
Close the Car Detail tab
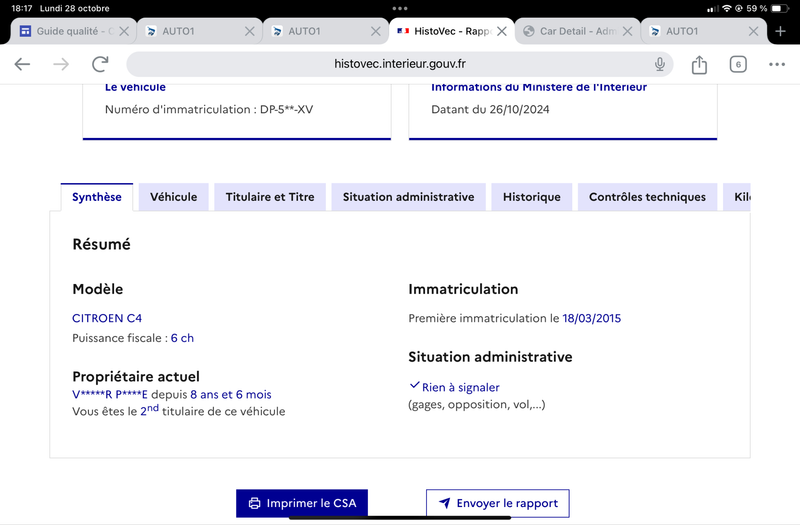(628, 31)
